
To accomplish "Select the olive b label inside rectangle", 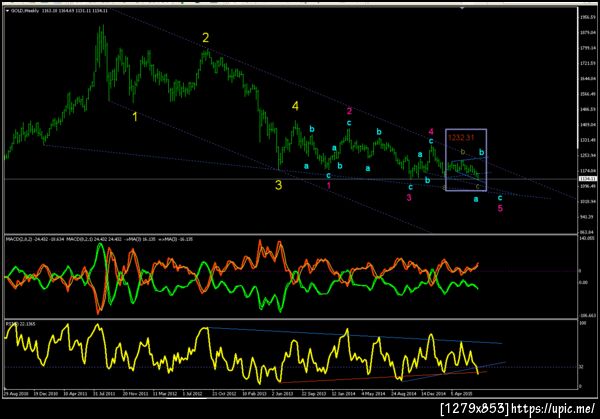I will coord(463,152).
